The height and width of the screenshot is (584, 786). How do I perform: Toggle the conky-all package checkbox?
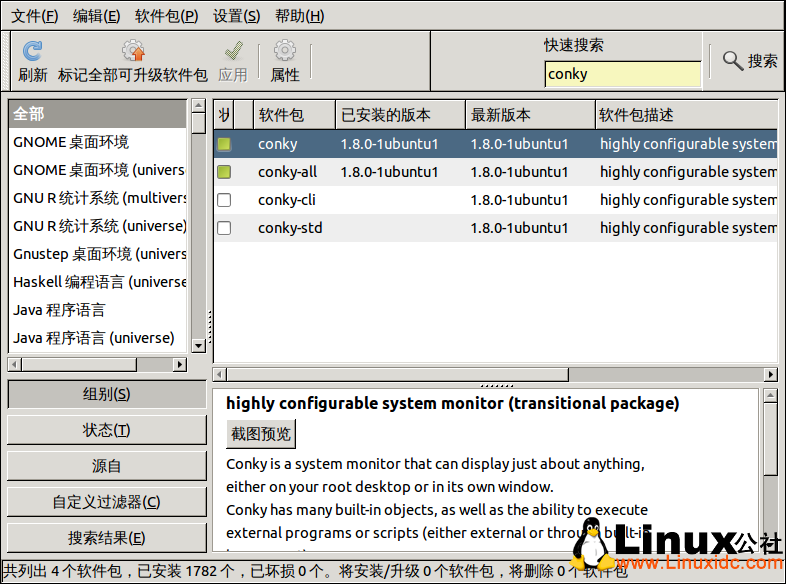(x=224, y=172)
